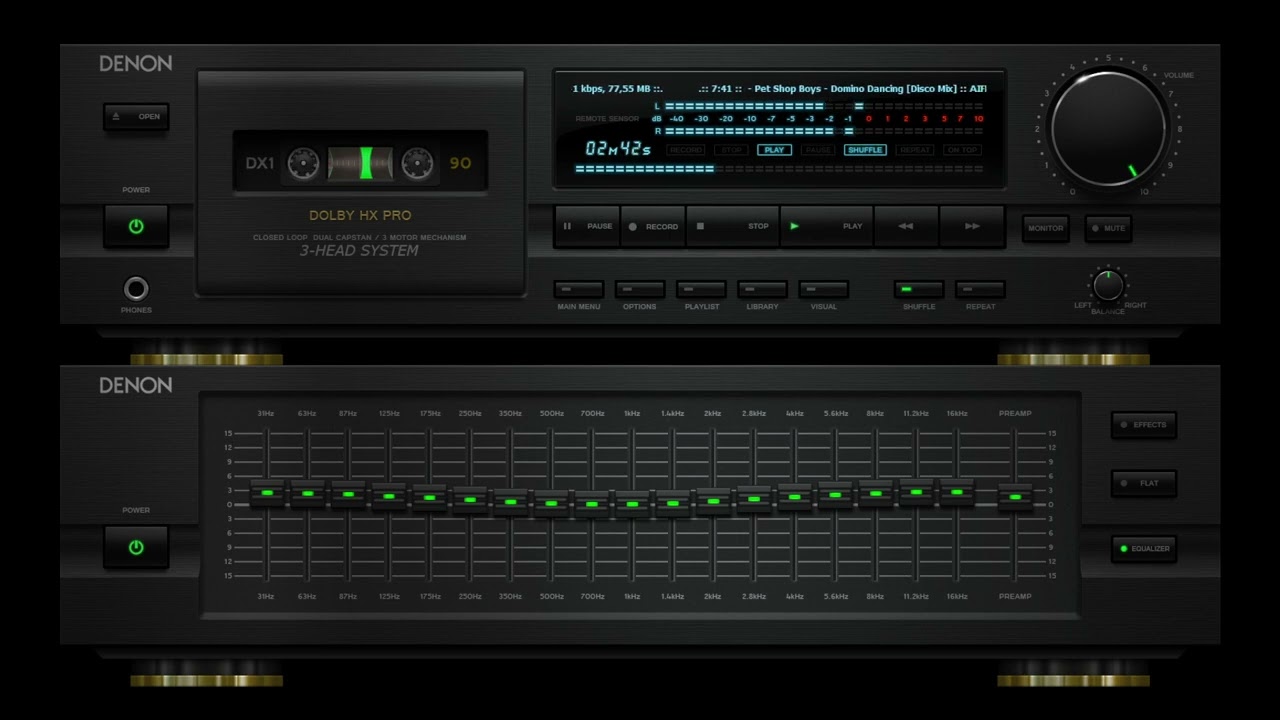This screenshot has width=1280, height=720.
Task: Click the 5.6kHz equalizer slider handle
Action: click(835, 494)
